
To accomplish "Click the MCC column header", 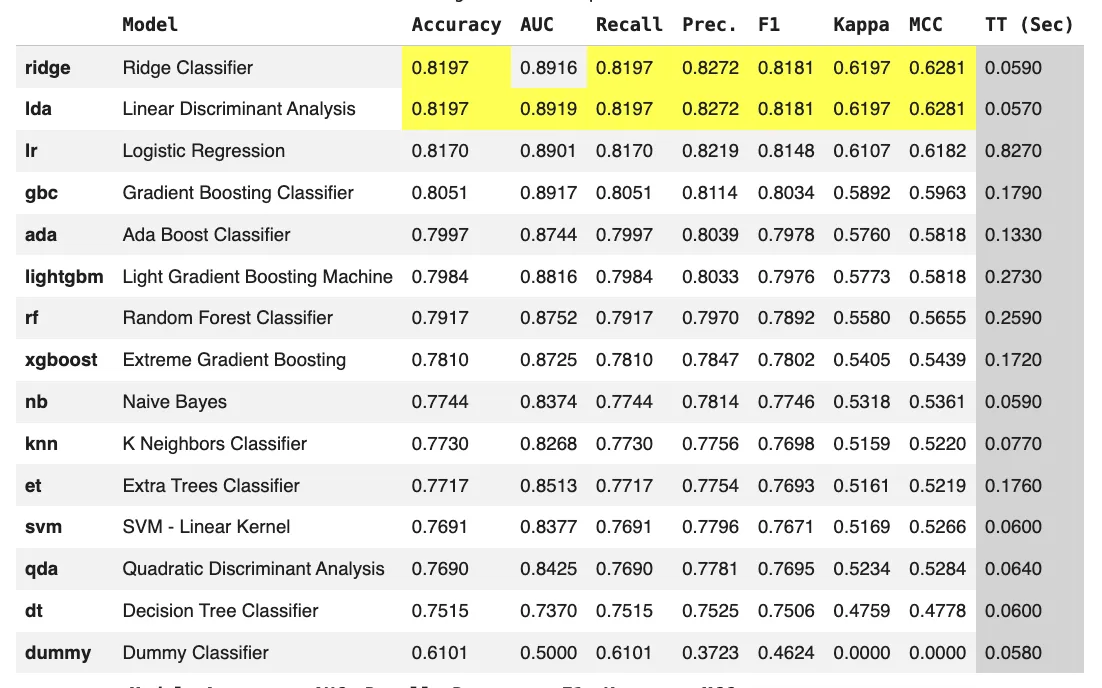I will pyautogui.click(x=926, y=25).
